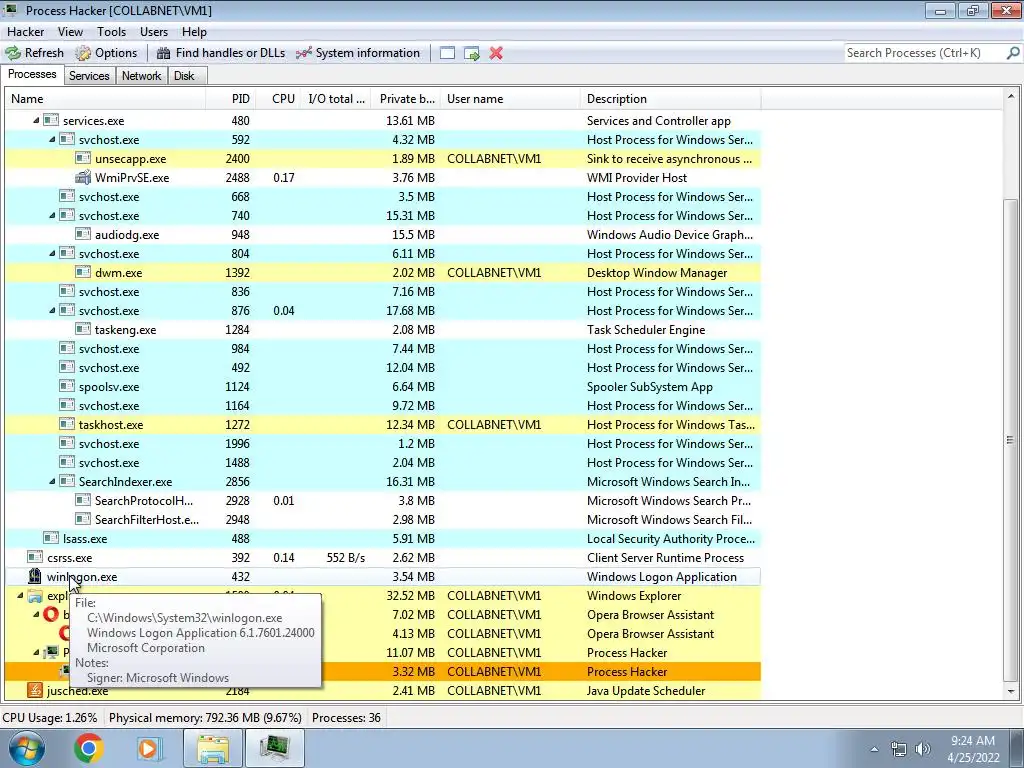Collapse svchost.exe PID 876 node

point(52,311)
